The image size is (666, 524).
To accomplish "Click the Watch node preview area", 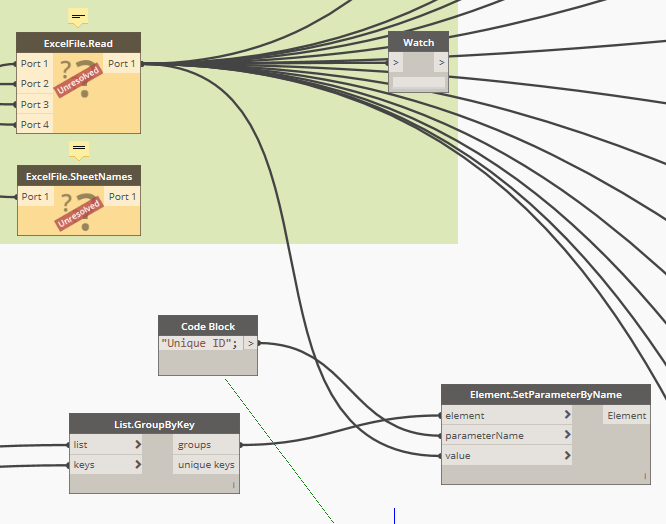I will [x=419, y=82].
